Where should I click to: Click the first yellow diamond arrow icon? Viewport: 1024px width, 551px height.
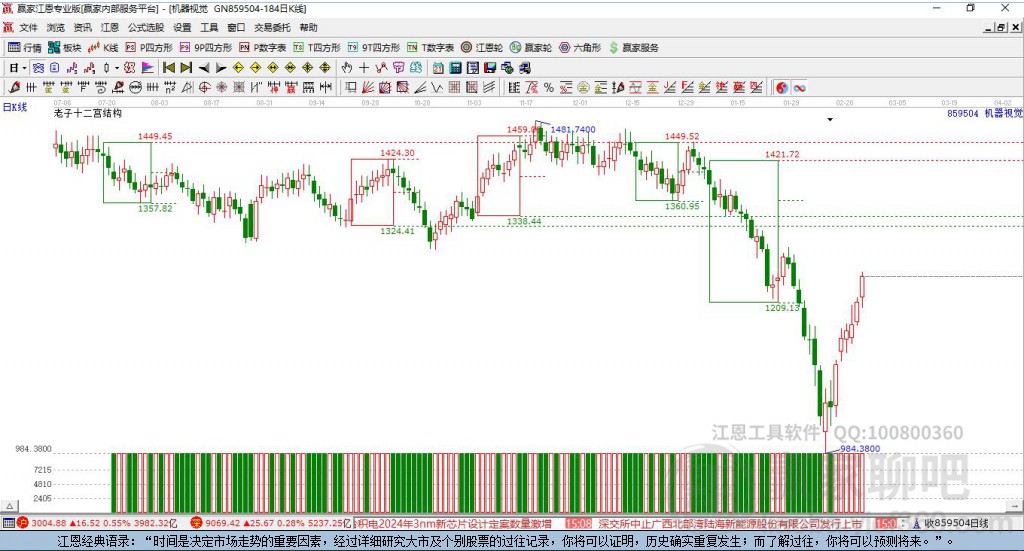point(238,68)
